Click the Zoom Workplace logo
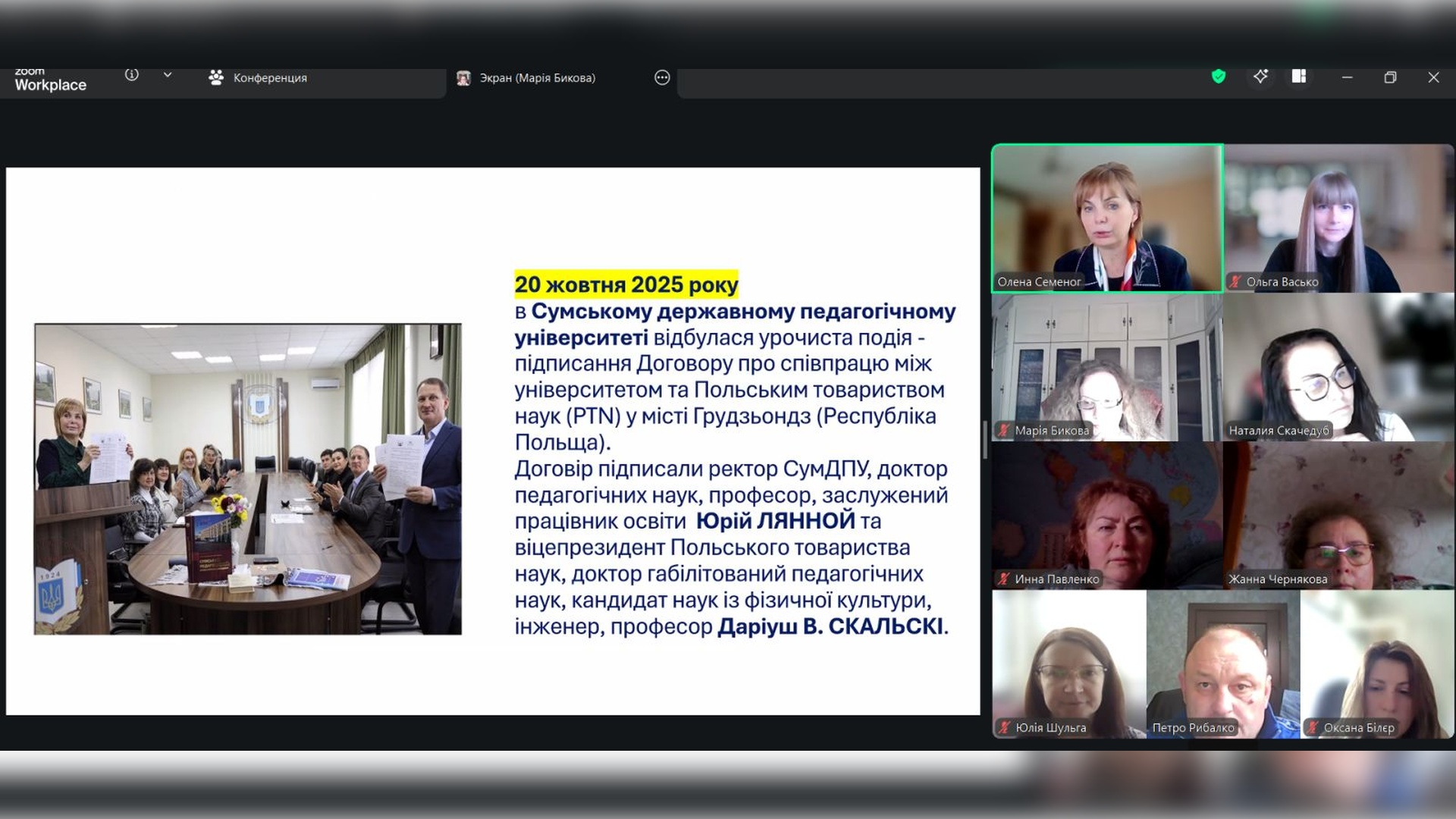 click(50, 80)
